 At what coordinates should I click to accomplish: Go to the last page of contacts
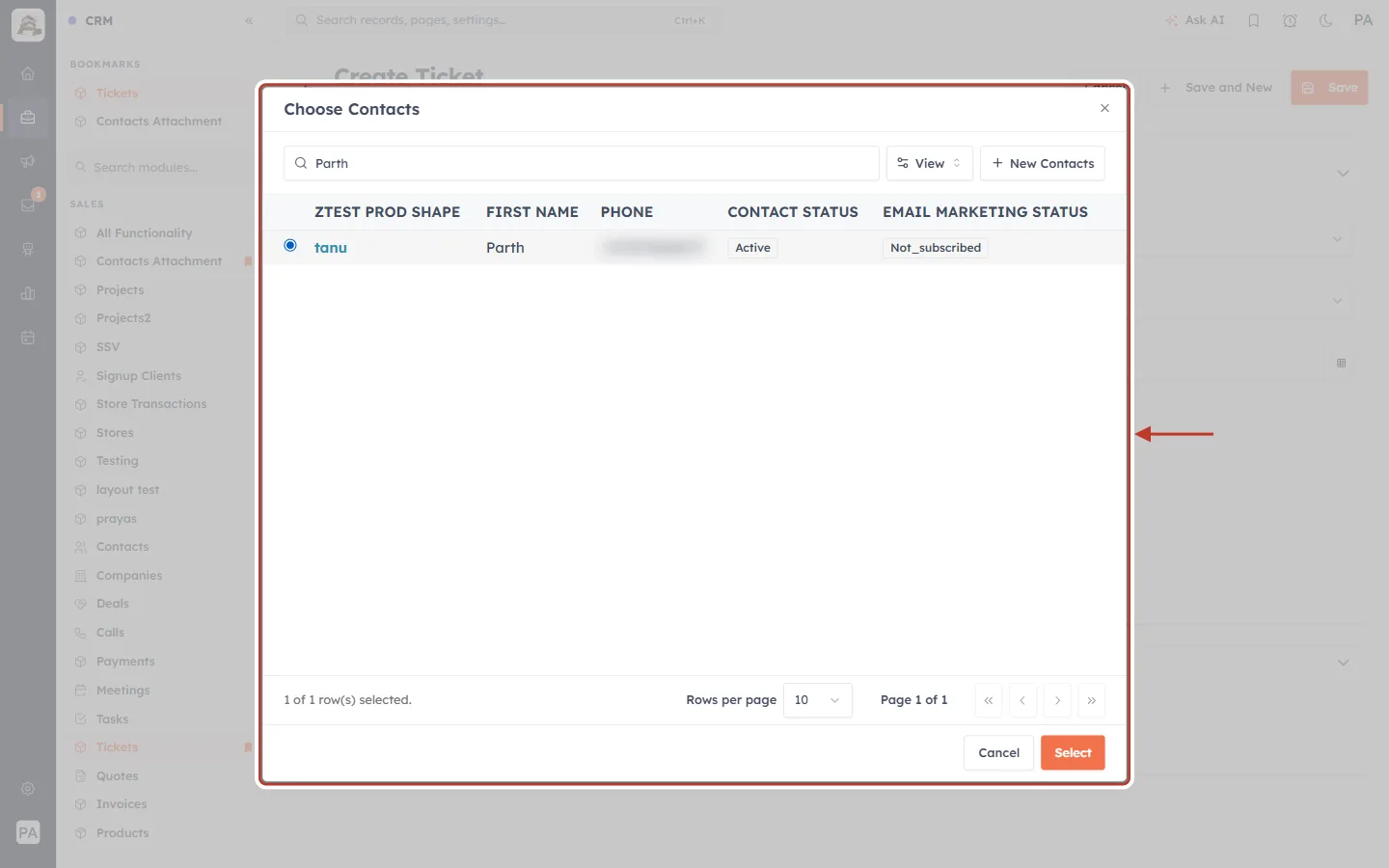1091,700
